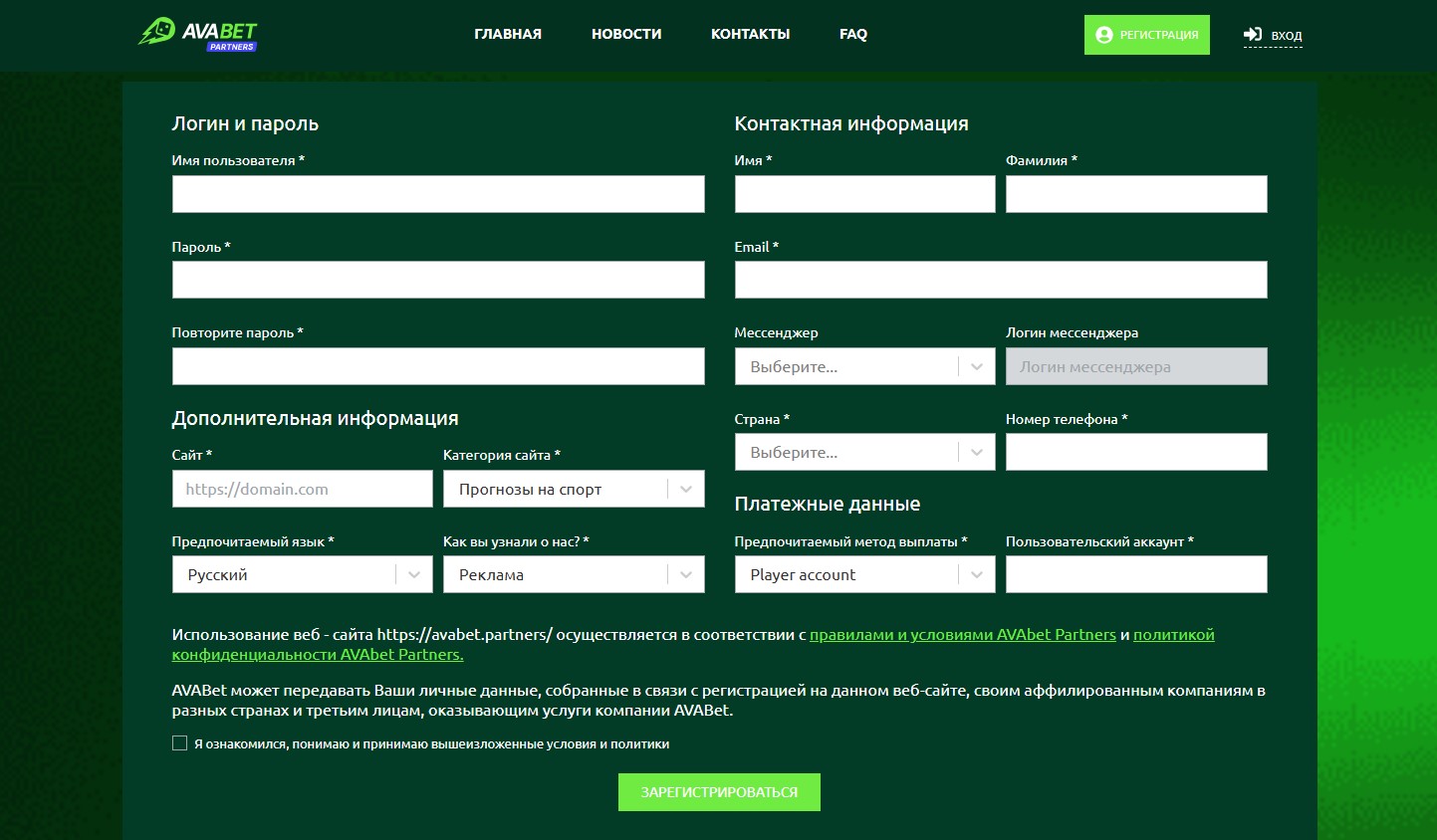1437x840 pixels.
Task: Open the Новости menu item
Action: [626, 34]
